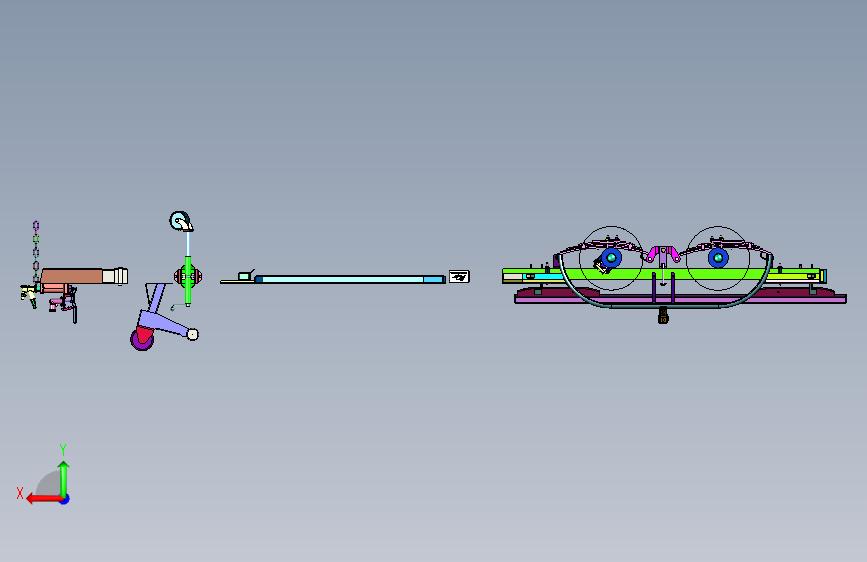Select the purple hanging chain part
This screenshot has height=562, width=867.
[x=36, y=250]
